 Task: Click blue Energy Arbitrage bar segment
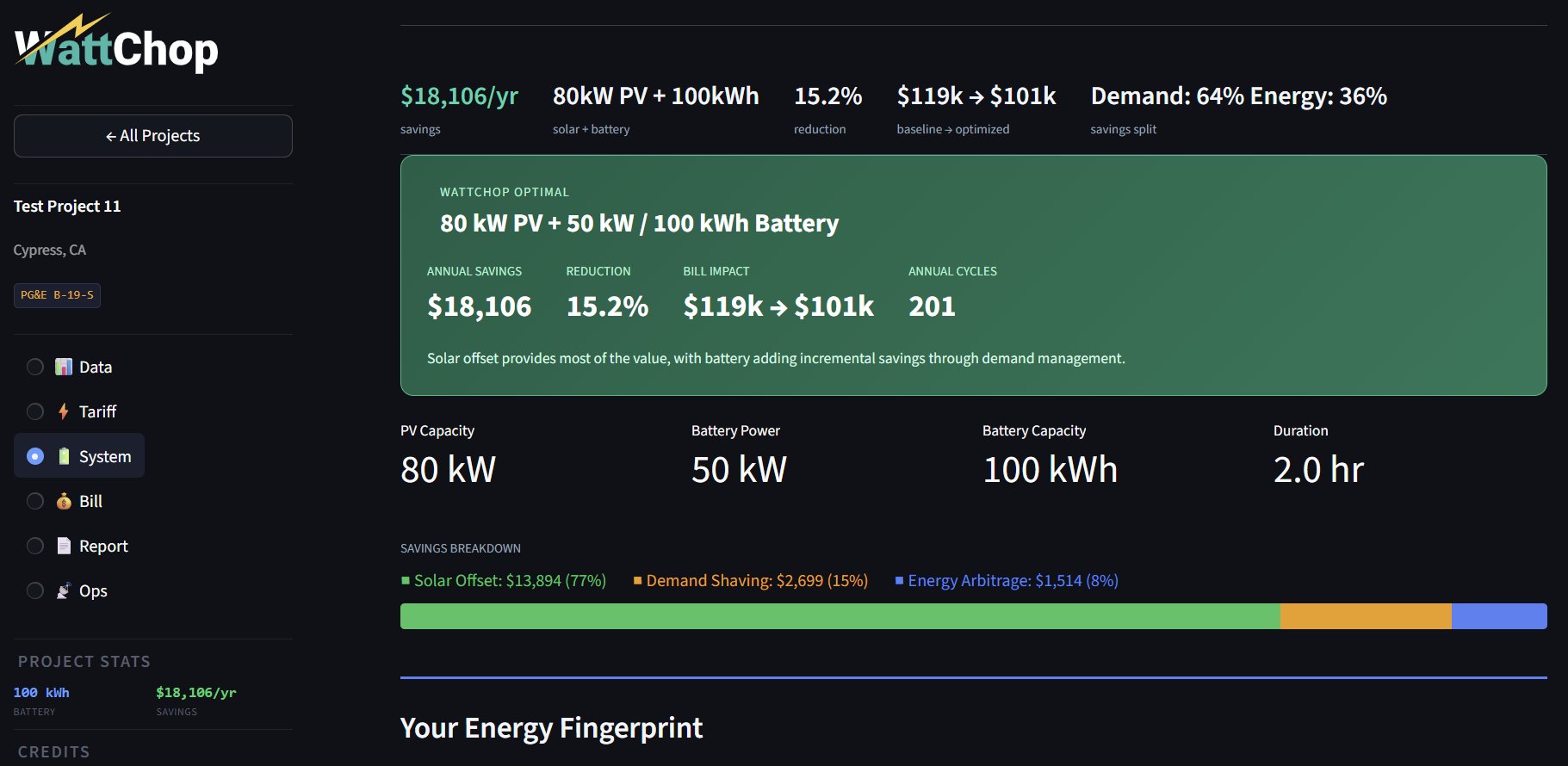point(1498,616)
